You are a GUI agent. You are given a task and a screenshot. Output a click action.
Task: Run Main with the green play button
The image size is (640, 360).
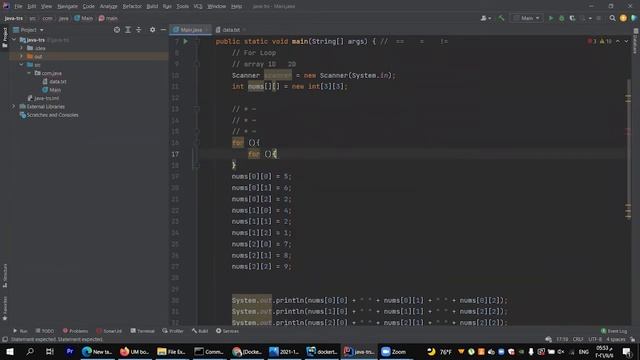pos(551,18)
